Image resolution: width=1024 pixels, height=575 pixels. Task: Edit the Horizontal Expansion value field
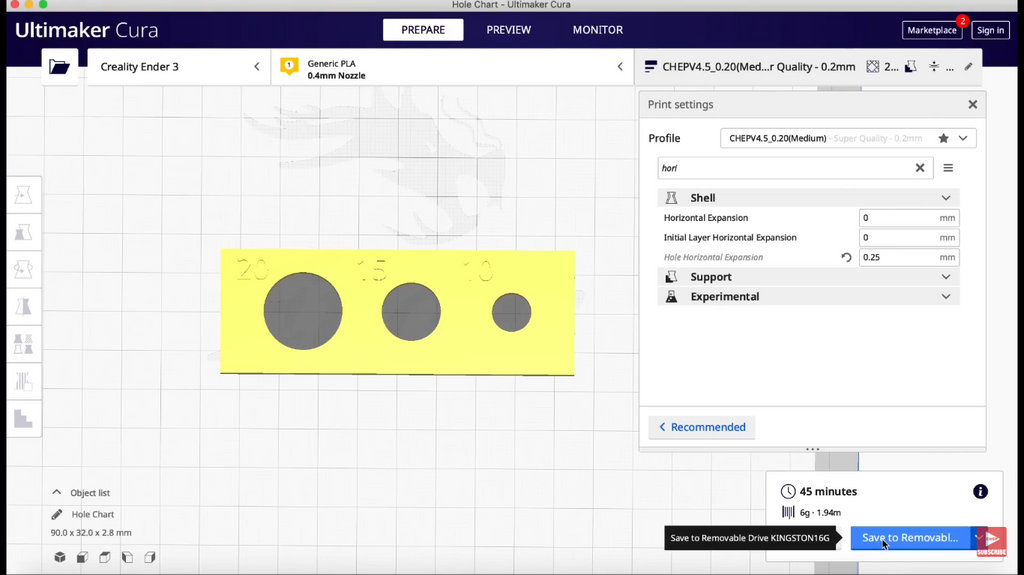click(x=909, y=218)
